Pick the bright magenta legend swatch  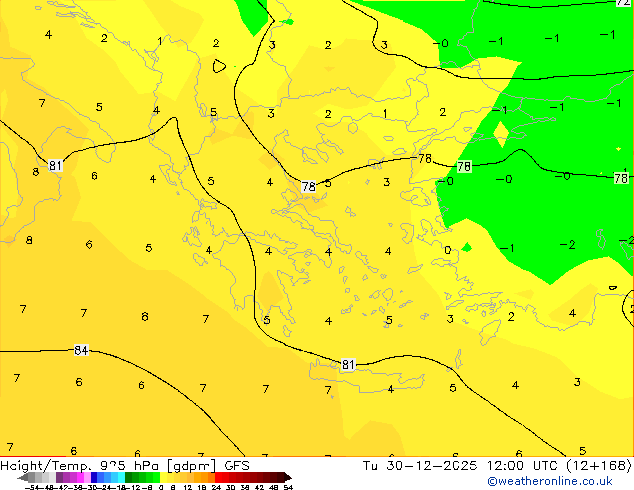coord(80,478)
